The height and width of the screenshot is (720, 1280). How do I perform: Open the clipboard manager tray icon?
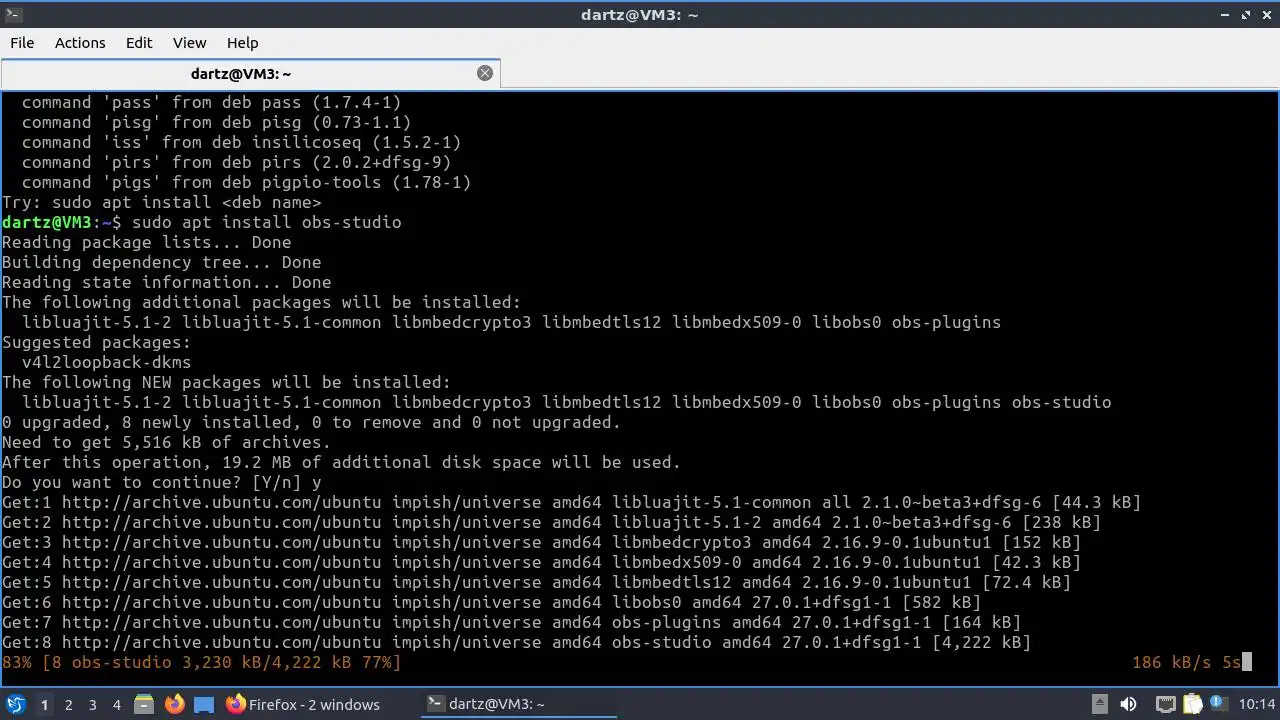pos(1194,704)
